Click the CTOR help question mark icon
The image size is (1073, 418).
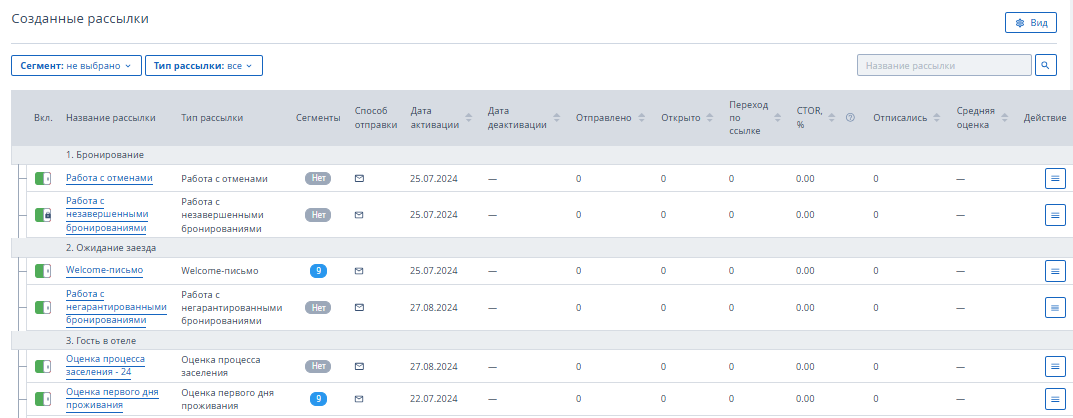(x=851, y=118)
